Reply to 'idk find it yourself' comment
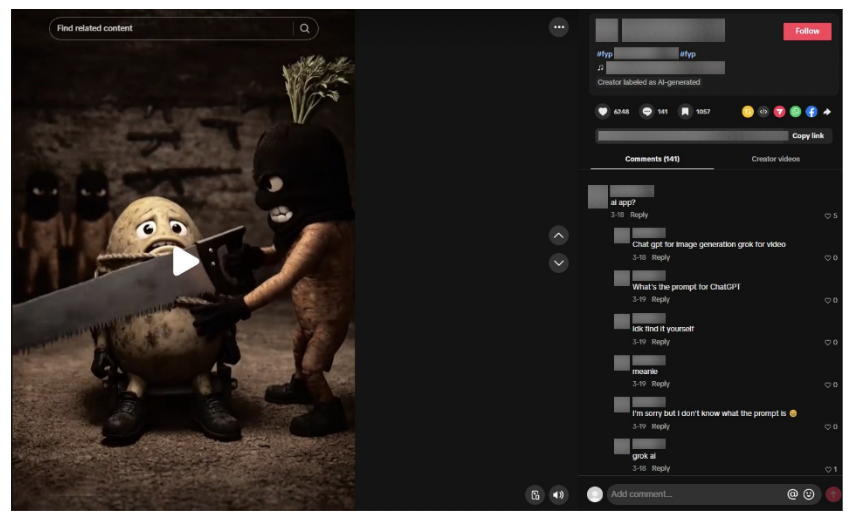The width and height of the screenshot is (856, 522). (661, 342)
